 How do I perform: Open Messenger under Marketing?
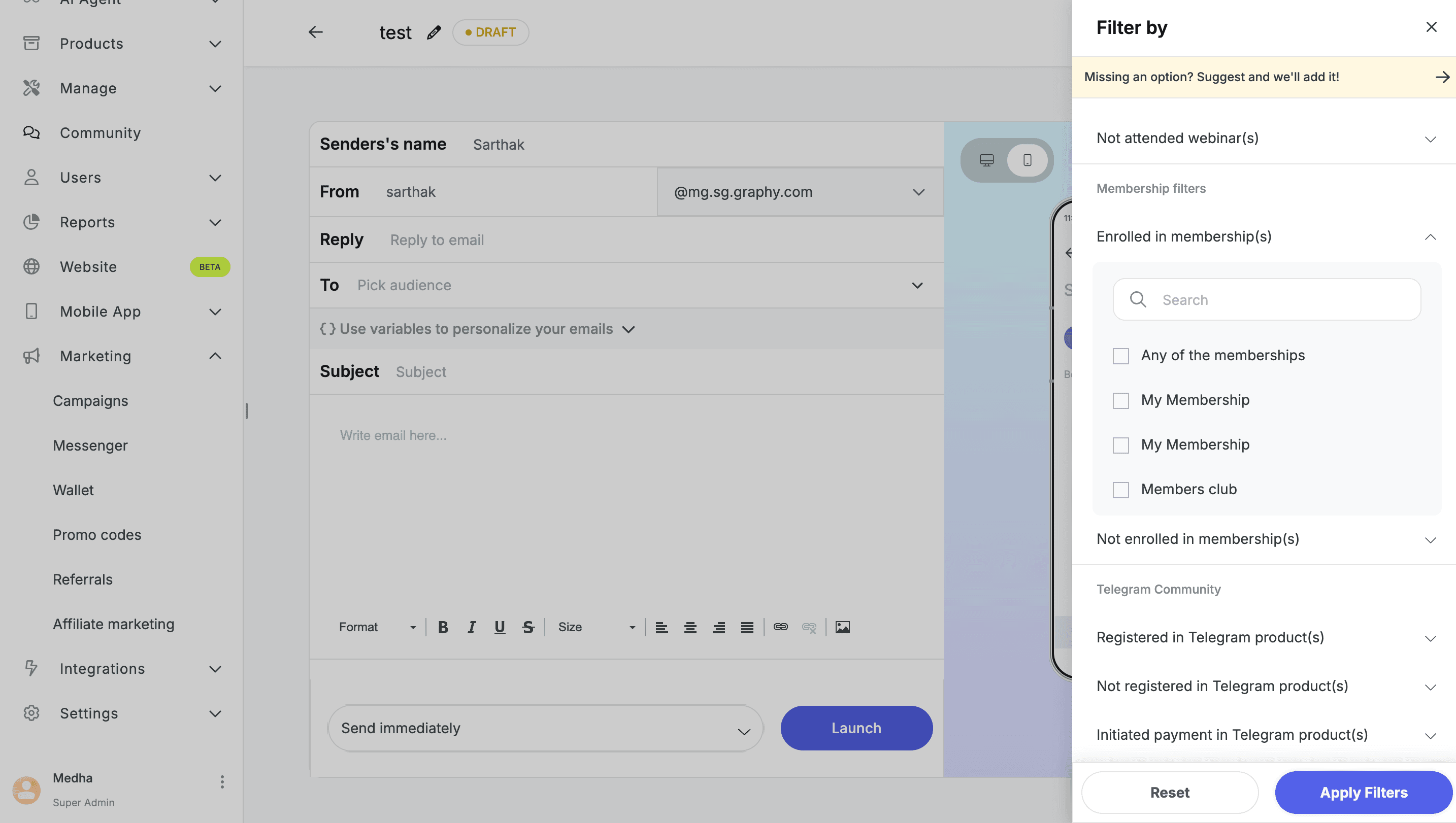90,445
